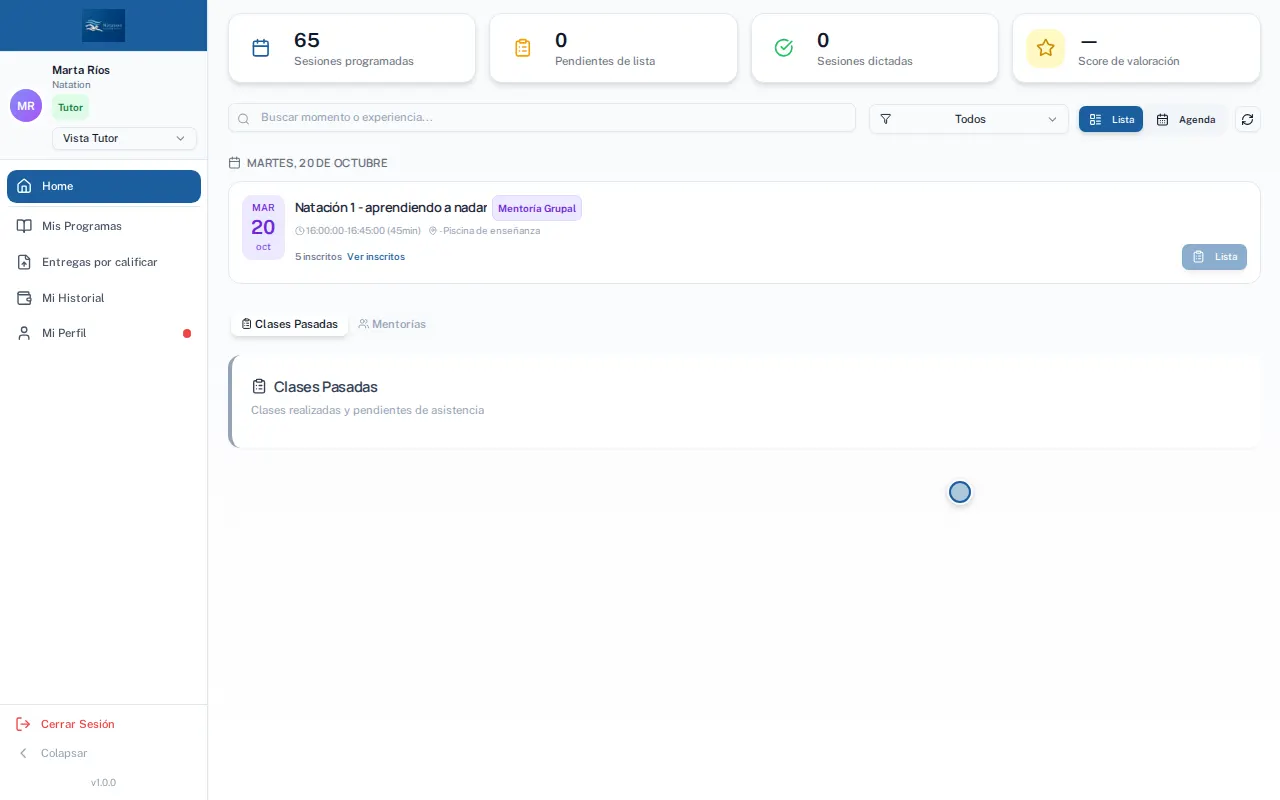Click the checkmark icon on Sesiones dictadas card
This screenshot has width=1280, height=800.
(784, 48)
